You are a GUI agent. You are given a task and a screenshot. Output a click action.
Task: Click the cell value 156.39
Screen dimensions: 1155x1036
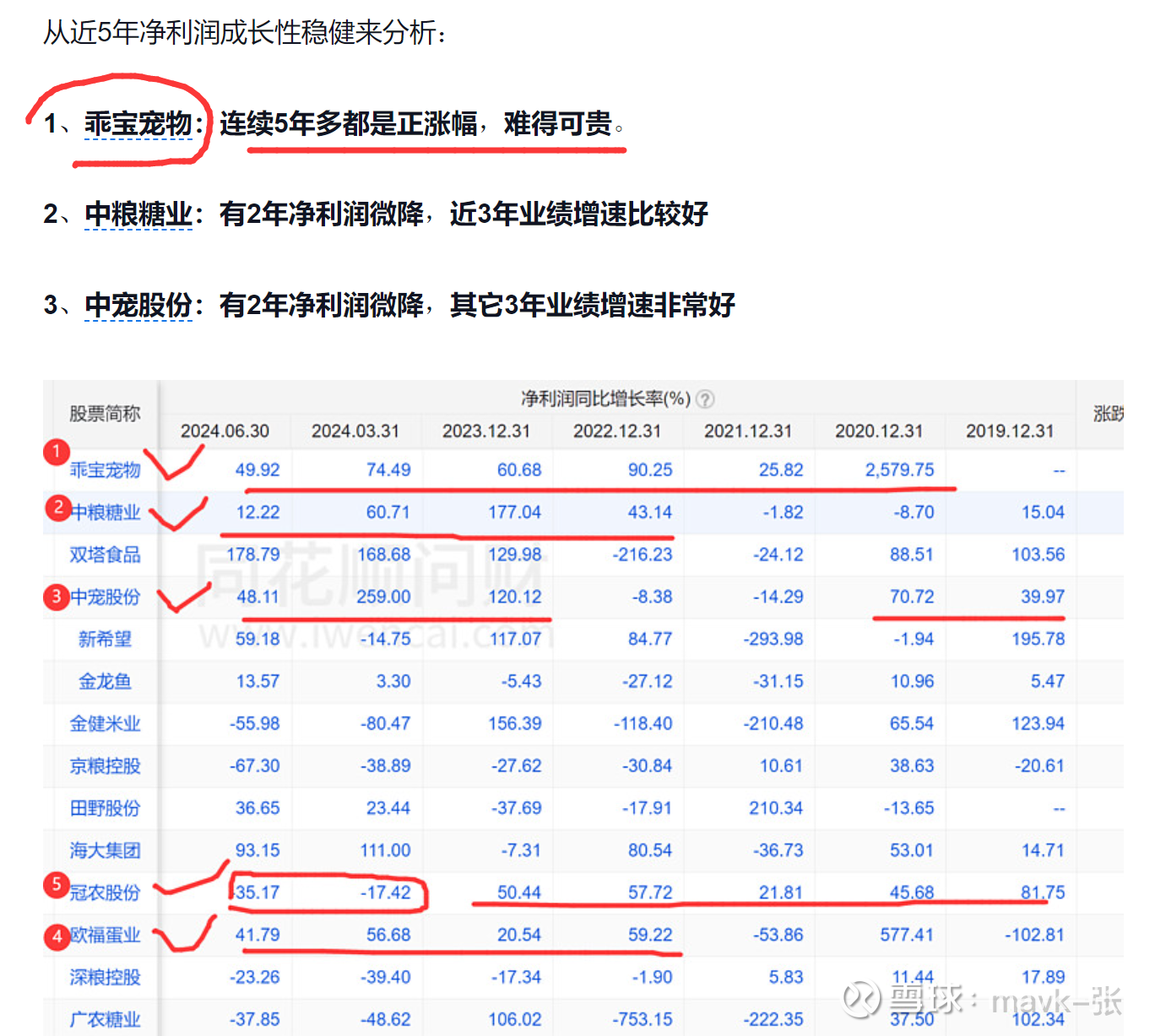tap(514, 723)
